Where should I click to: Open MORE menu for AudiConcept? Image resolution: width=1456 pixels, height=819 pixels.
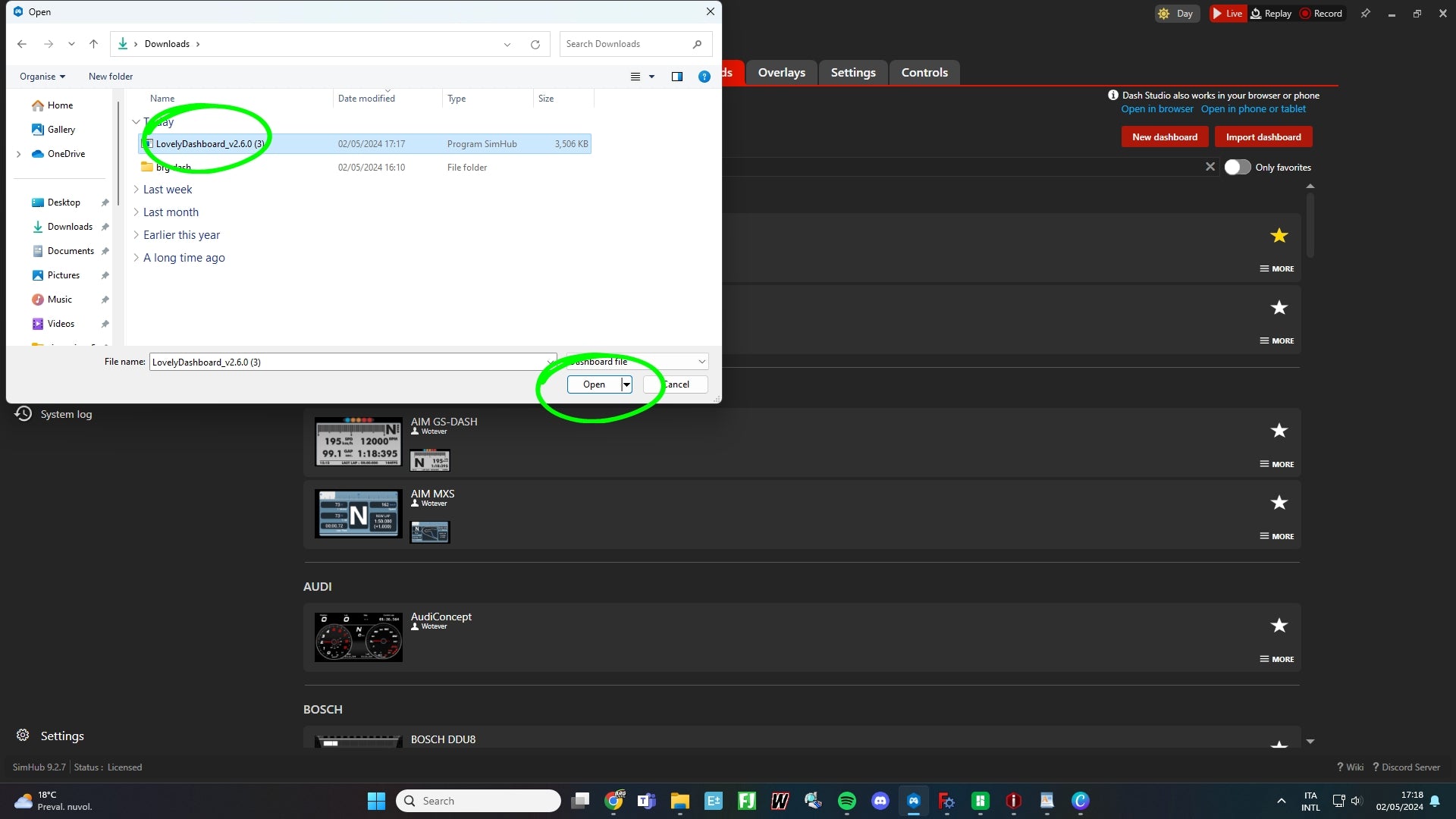click(x=1277, y=659)
